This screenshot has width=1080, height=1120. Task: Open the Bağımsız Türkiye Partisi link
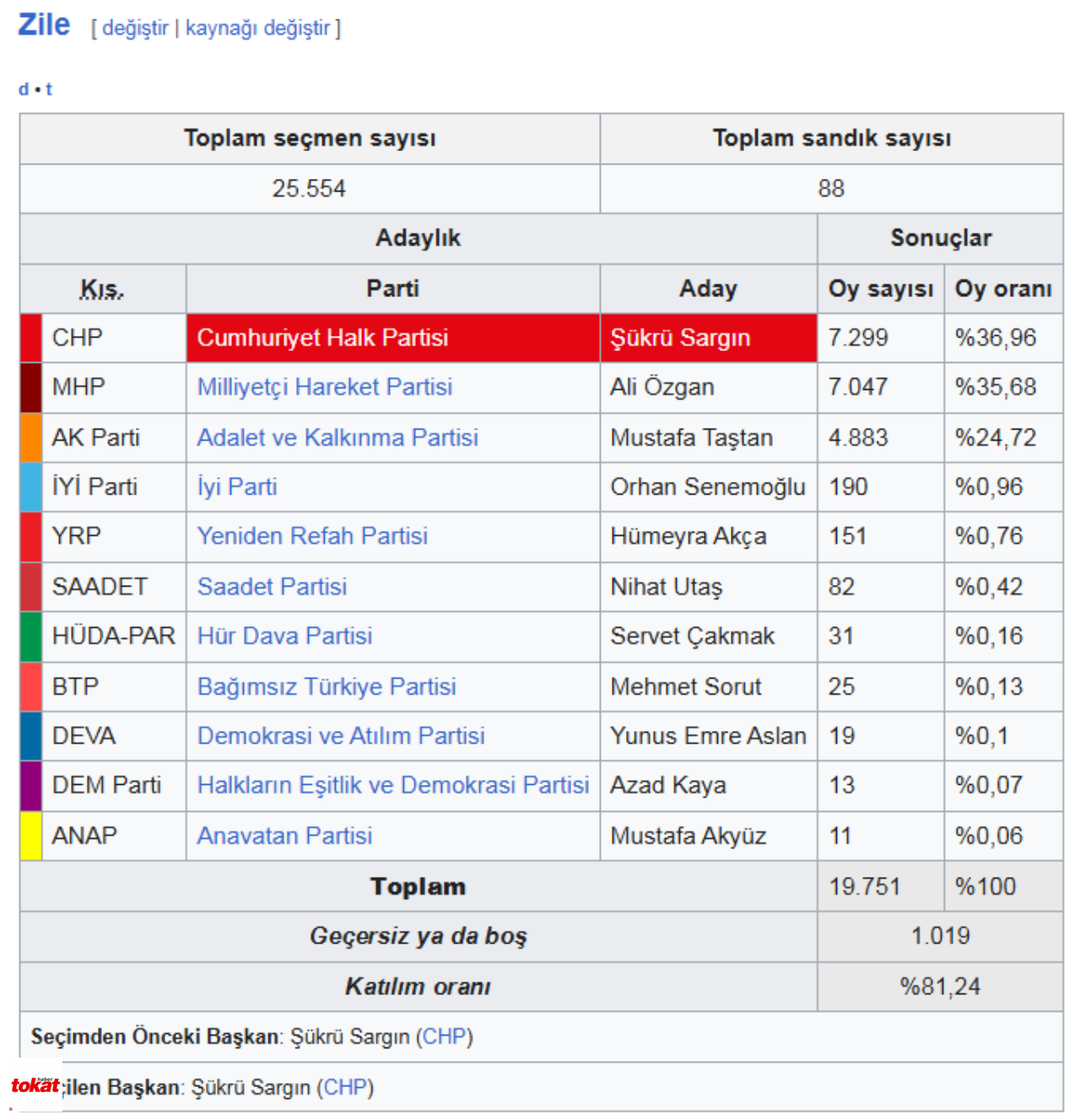[x=327, y=686]
